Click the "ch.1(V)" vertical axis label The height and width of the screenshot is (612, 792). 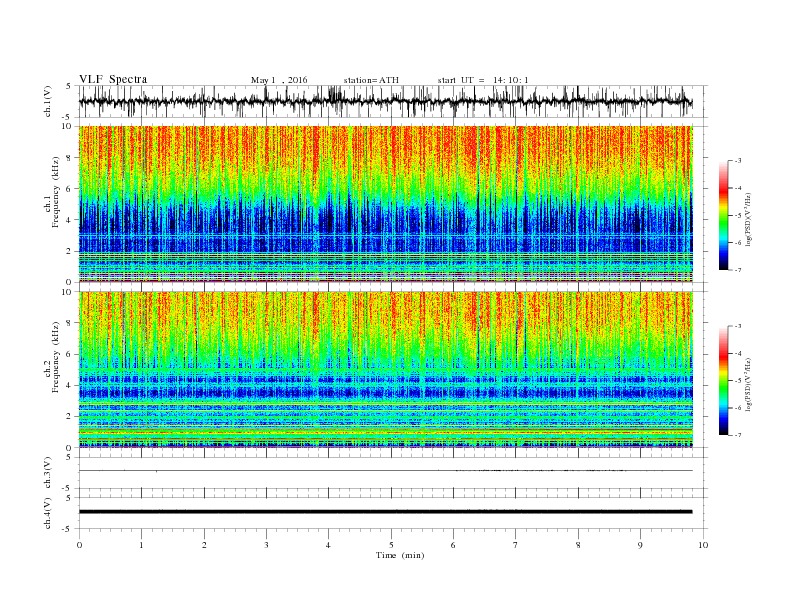(48, 101)
